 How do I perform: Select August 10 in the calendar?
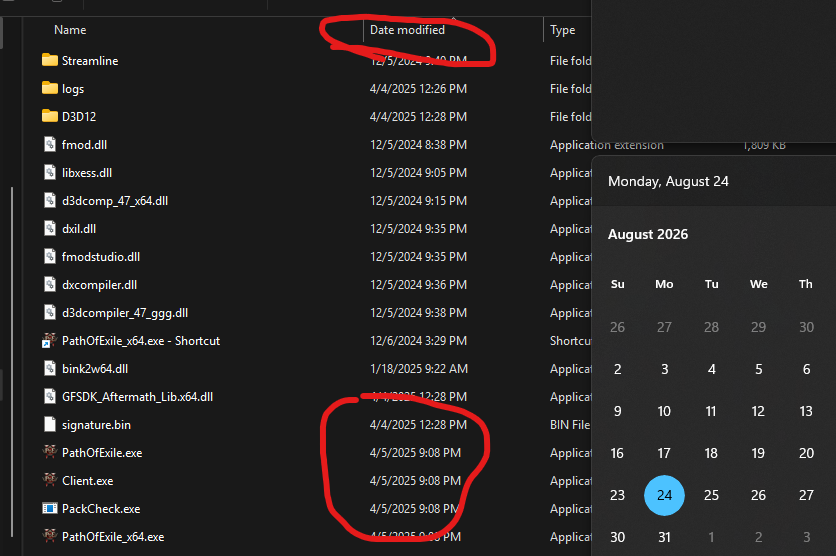click(664, 411)
